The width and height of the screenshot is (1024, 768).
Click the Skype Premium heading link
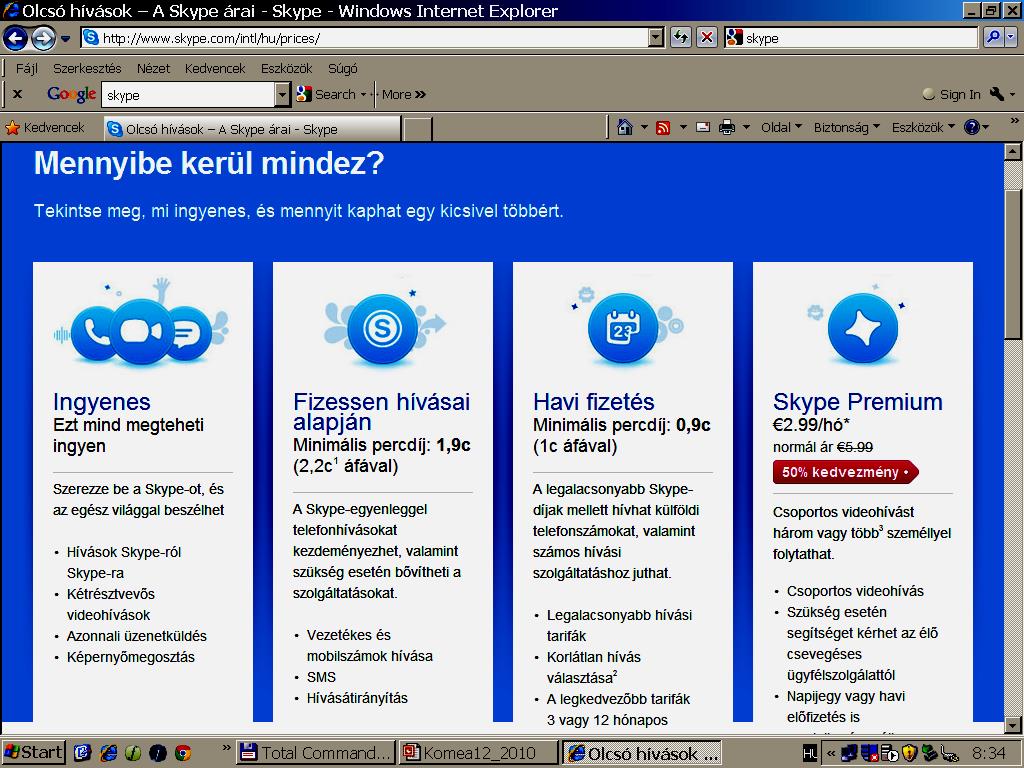click(x=857, y=402)
